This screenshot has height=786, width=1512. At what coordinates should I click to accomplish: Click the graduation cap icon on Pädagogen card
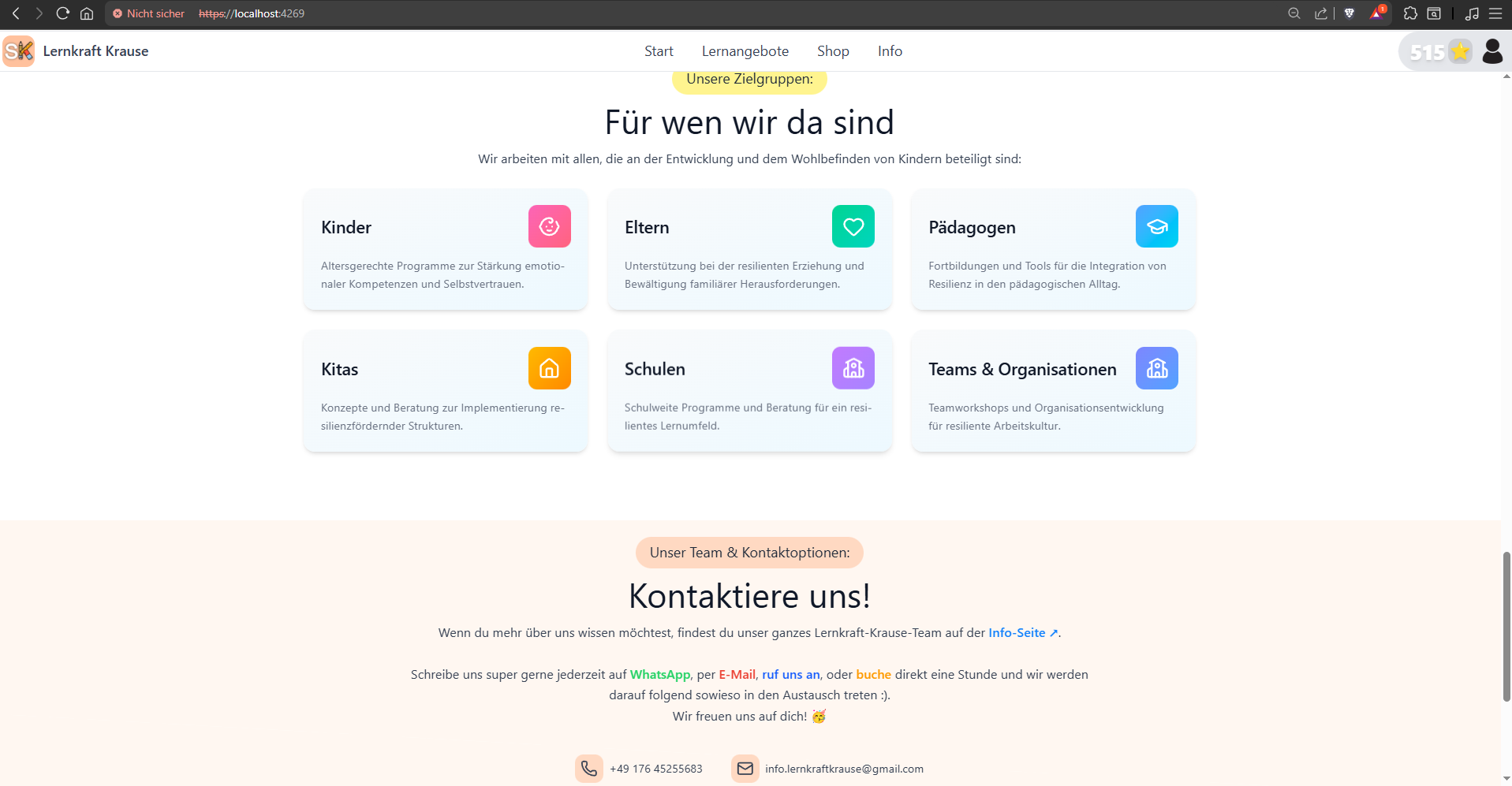(1156, 226)
